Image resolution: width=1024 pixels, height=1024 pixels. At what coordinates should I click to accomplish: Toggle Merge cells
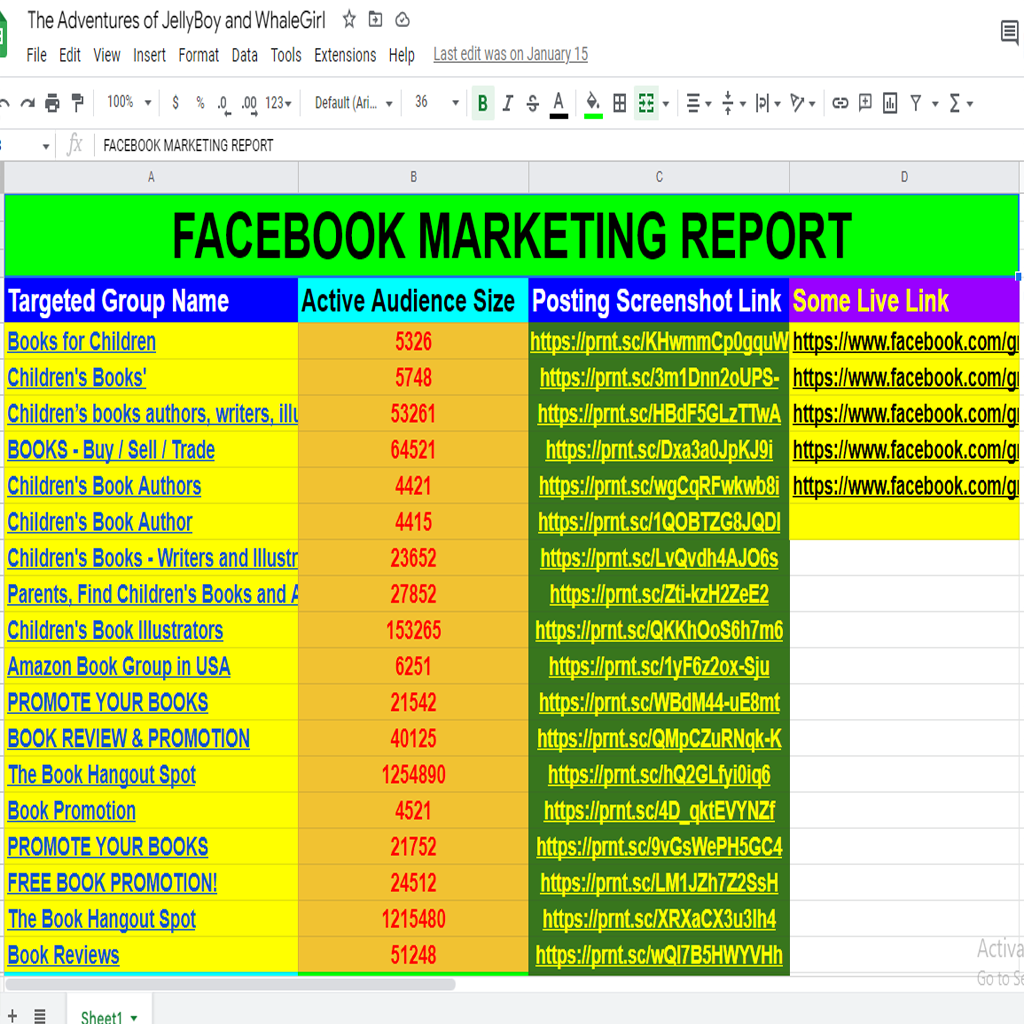646,103
